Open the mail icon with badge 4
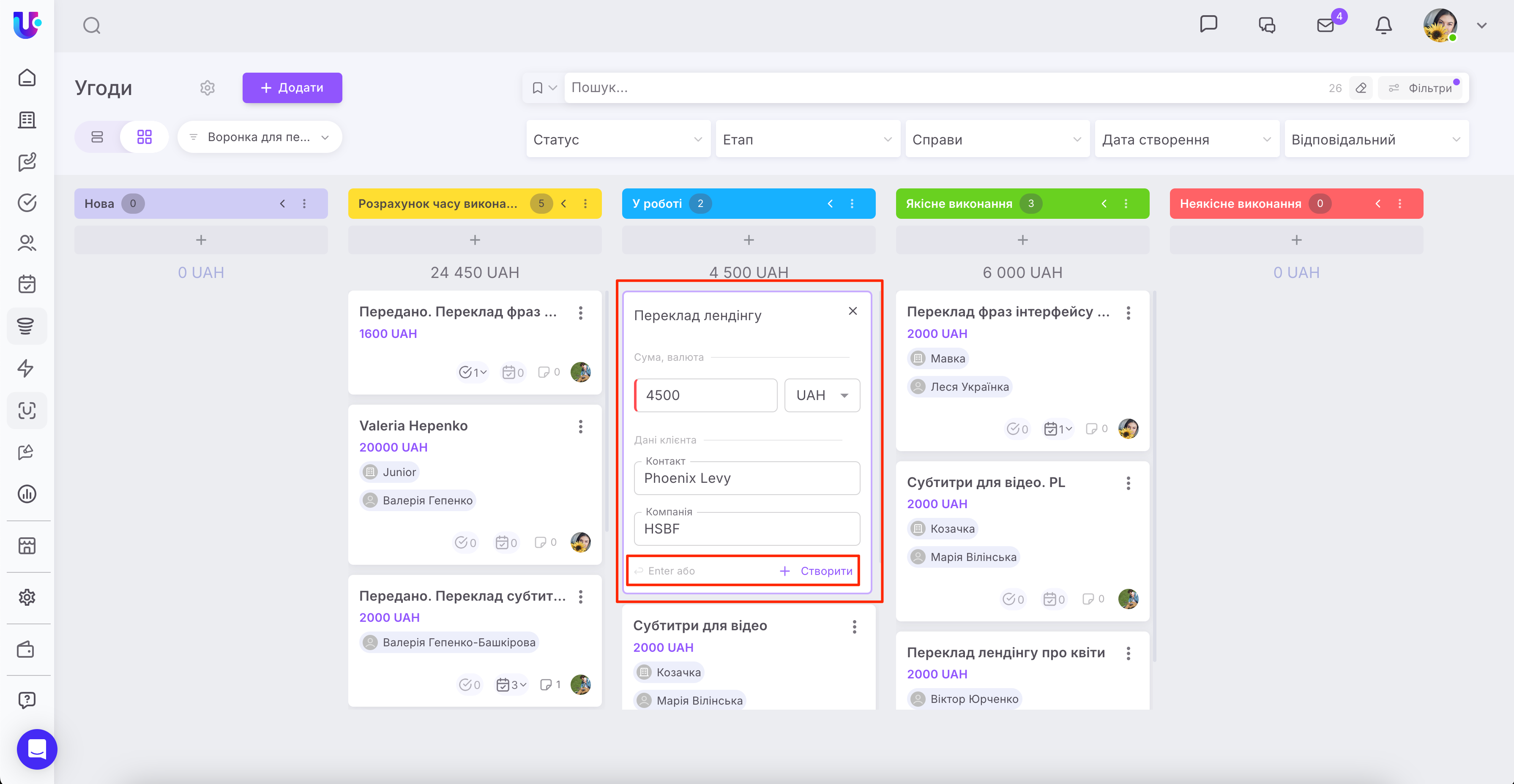 pos(1325,25)
